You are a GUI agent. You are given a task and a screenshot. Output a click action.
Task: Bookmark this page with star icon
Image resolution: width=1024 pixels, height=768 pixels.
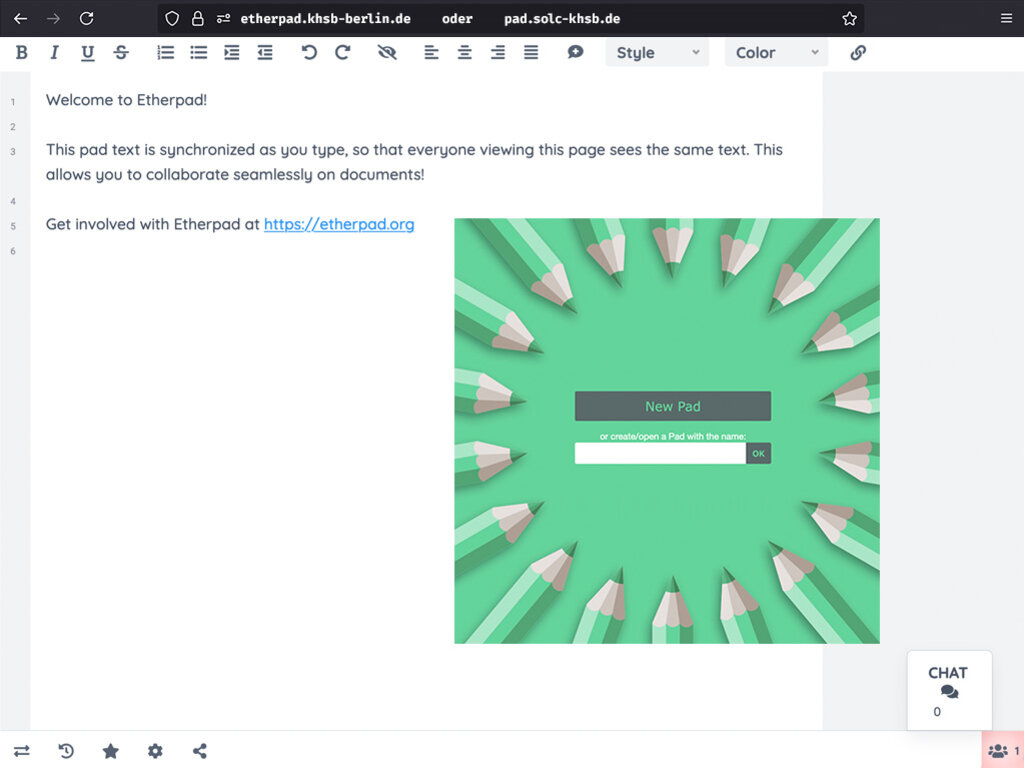coord(849,18)
